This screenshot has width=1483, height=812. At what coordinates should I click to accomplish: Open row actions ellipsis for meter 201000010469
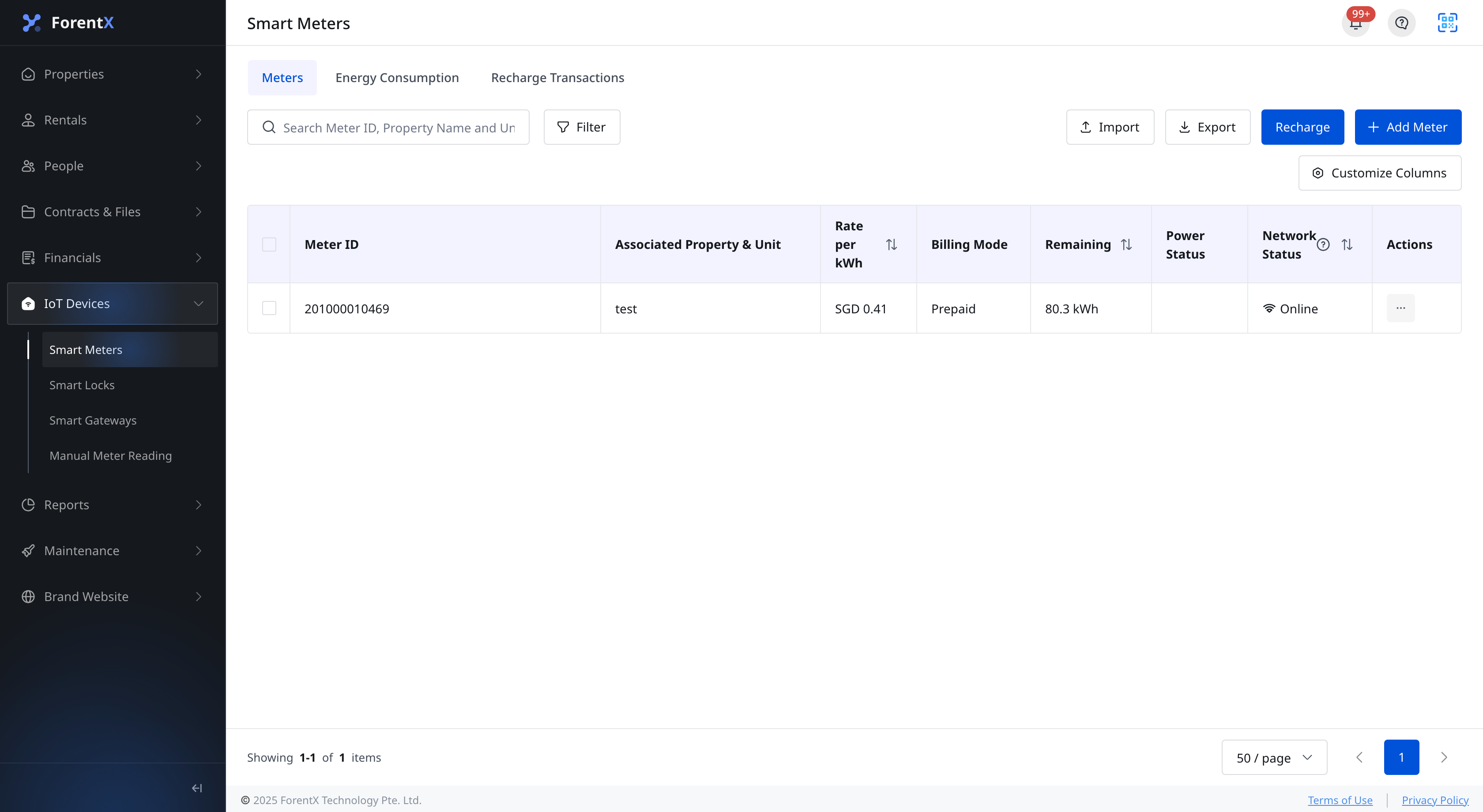1400,308
